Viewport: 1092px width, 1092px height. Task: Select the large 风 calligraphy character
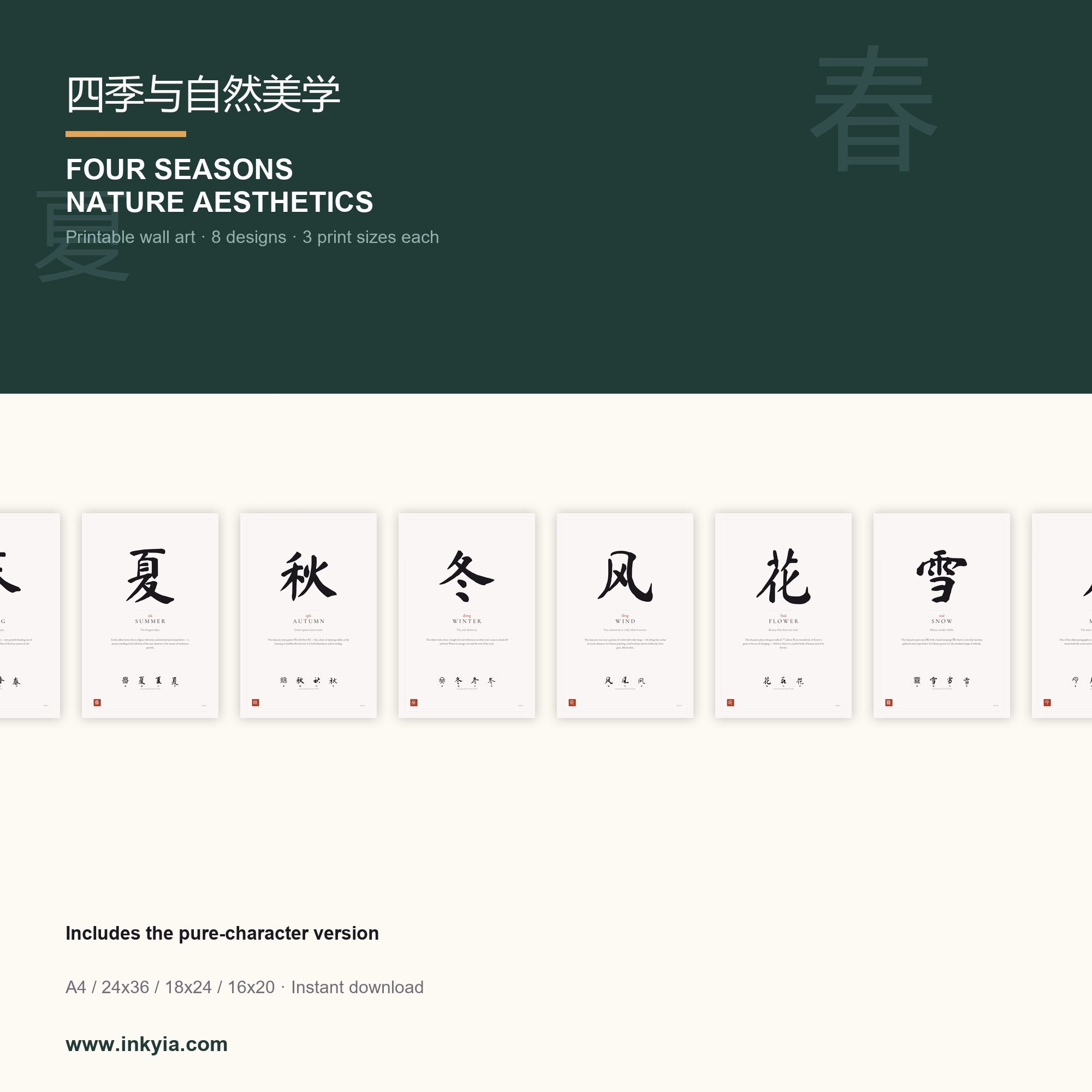[625, 577]
